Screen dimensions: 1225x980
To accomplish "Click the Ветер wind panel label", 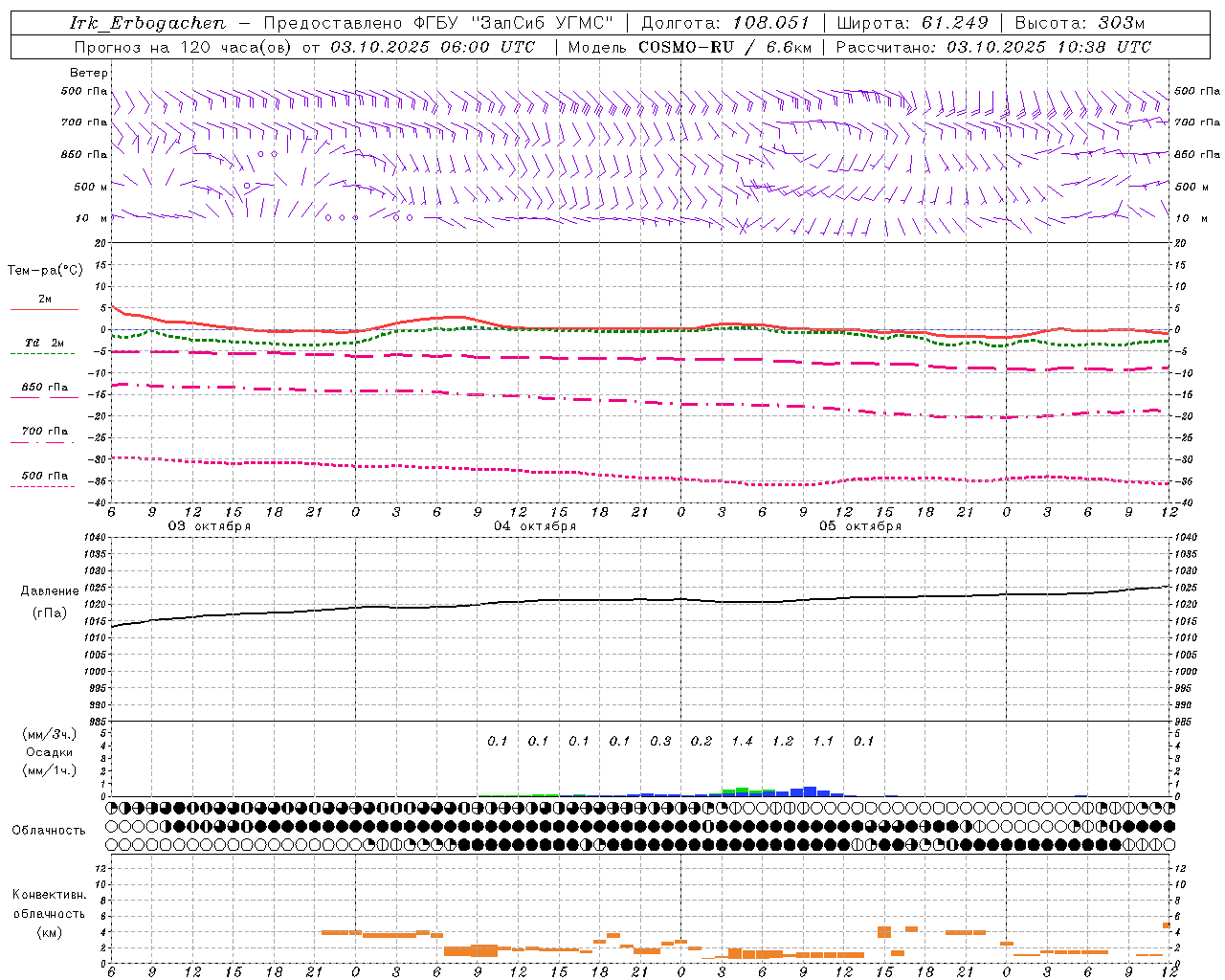I will (89, 73).
